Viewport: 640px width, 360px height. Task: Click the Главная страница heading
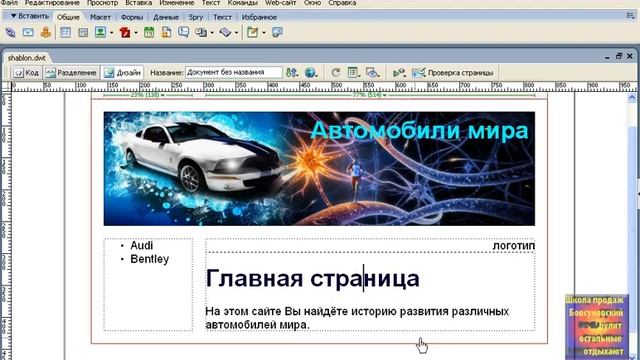click(x=312, y=279)
